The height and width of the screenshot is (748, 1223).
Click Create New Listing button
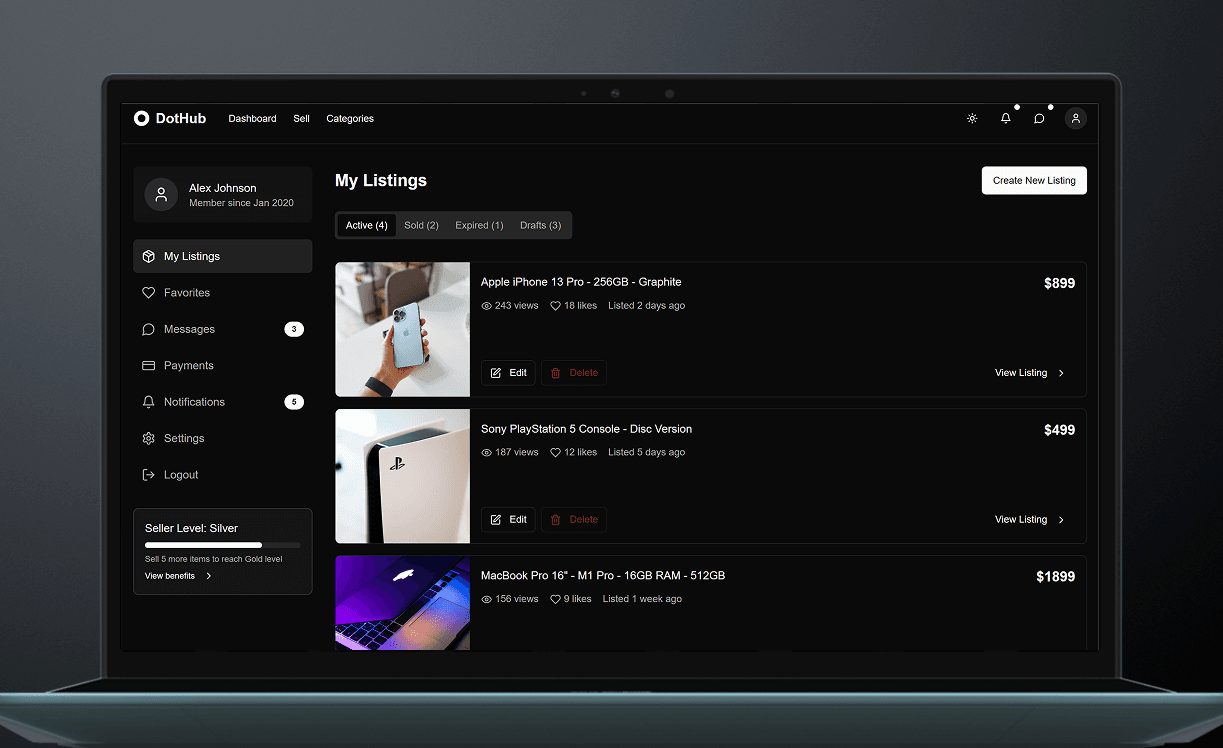(x=1034, y=180)
